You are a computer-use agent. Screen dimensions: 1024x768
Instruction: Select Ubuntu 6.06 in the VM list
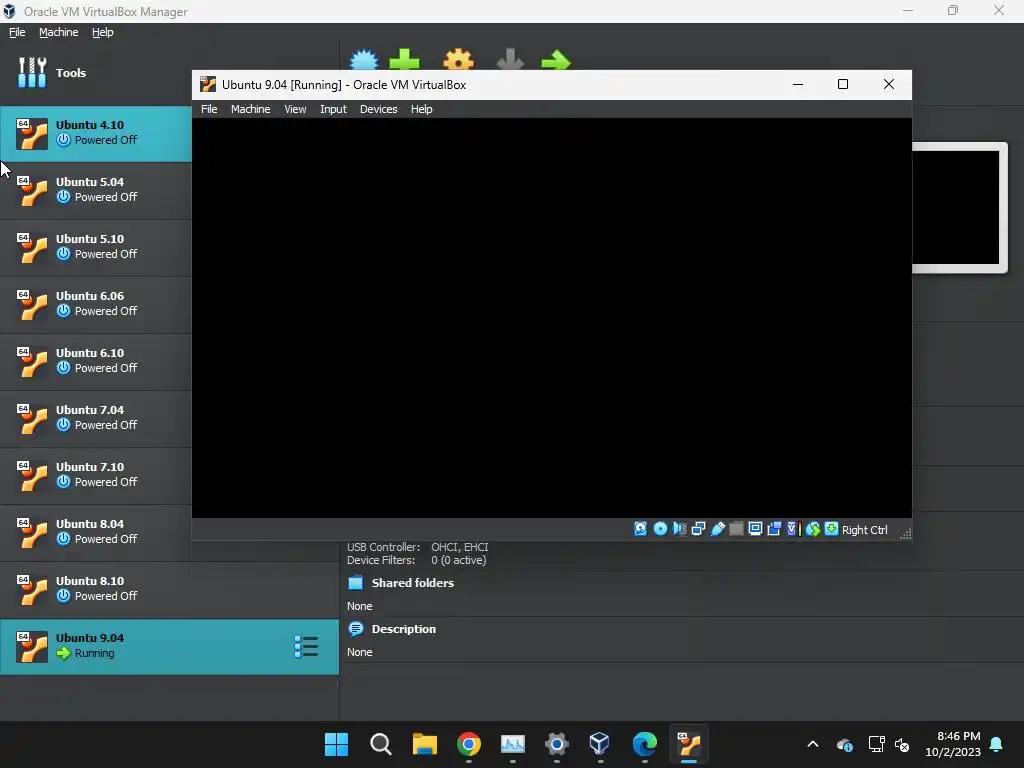tap(95, 304)
